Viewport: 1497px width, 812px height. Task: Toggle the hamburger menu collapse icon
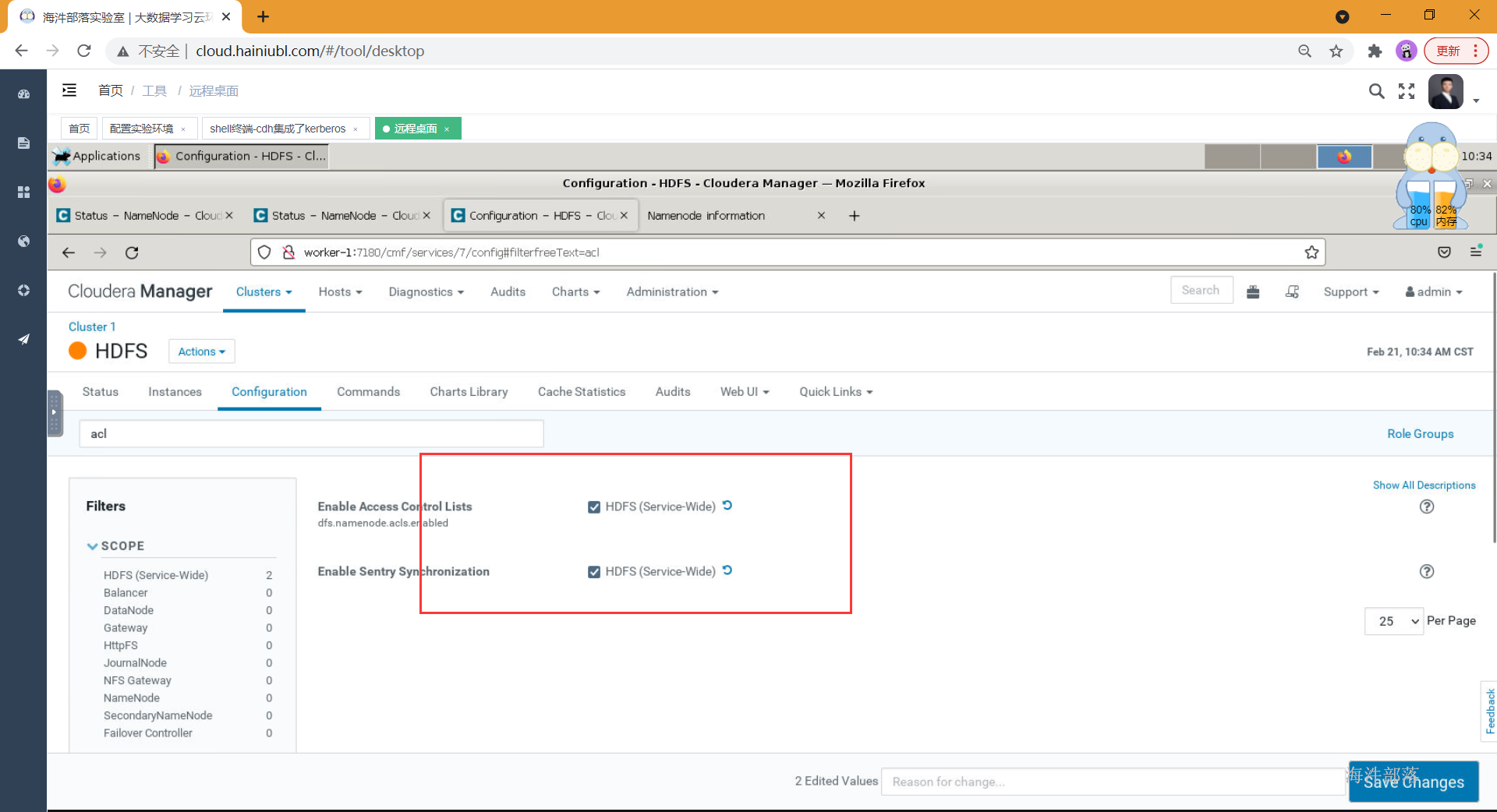[69, 90]
